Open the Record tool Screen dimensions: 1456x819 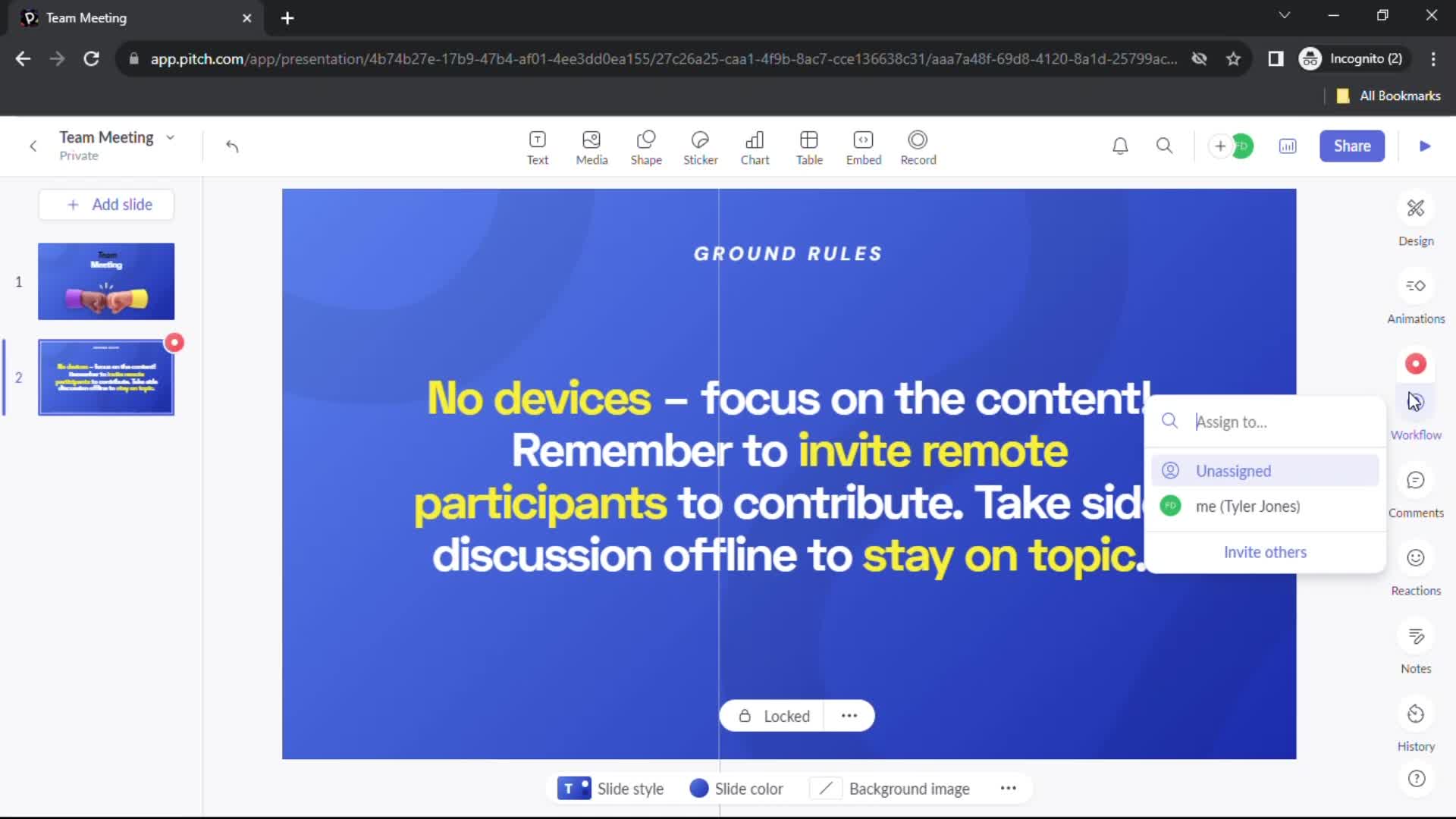(919, 147)
